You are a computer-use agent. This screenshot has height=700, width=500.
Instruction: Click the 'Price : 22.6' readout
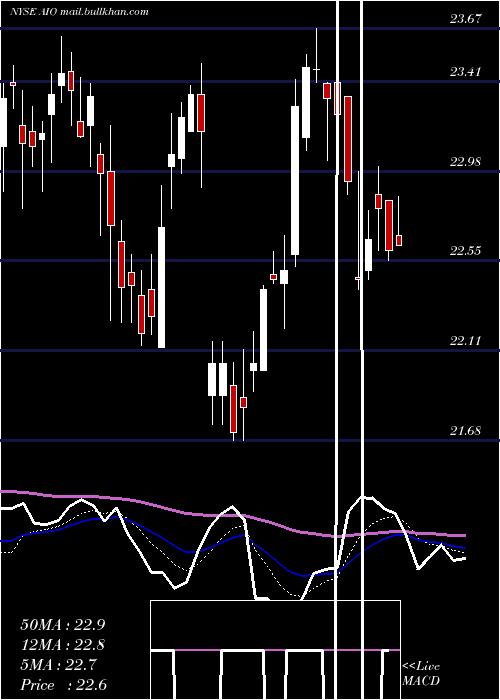tap(63, 685)
